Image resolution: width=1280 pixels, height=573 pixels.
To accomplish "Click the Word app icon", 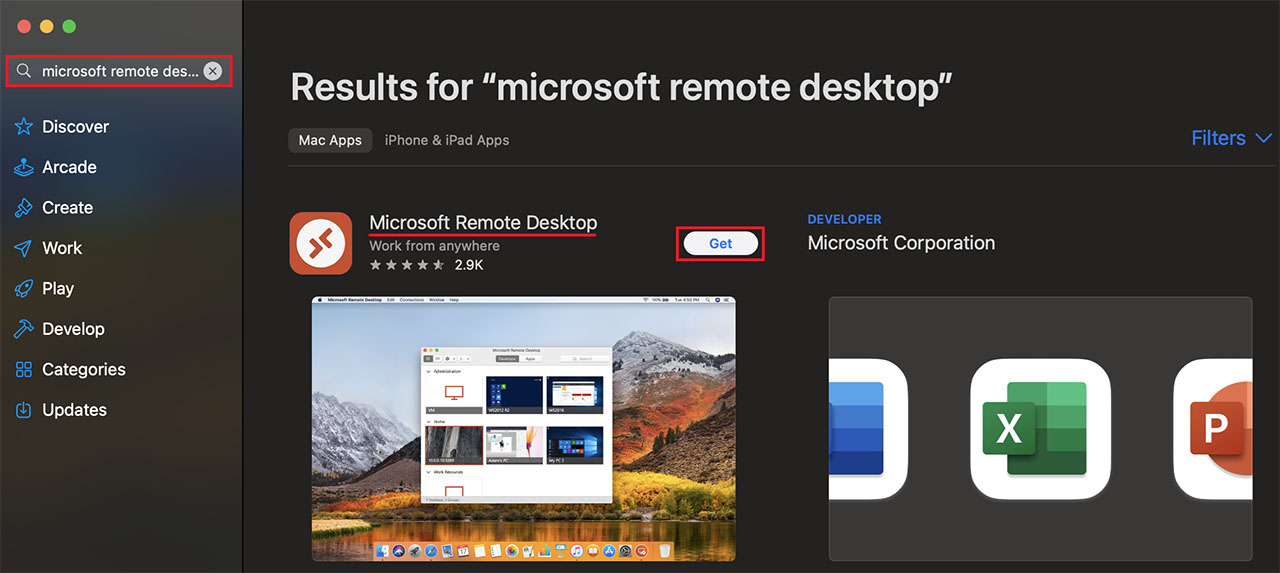I will click(866, 429).
